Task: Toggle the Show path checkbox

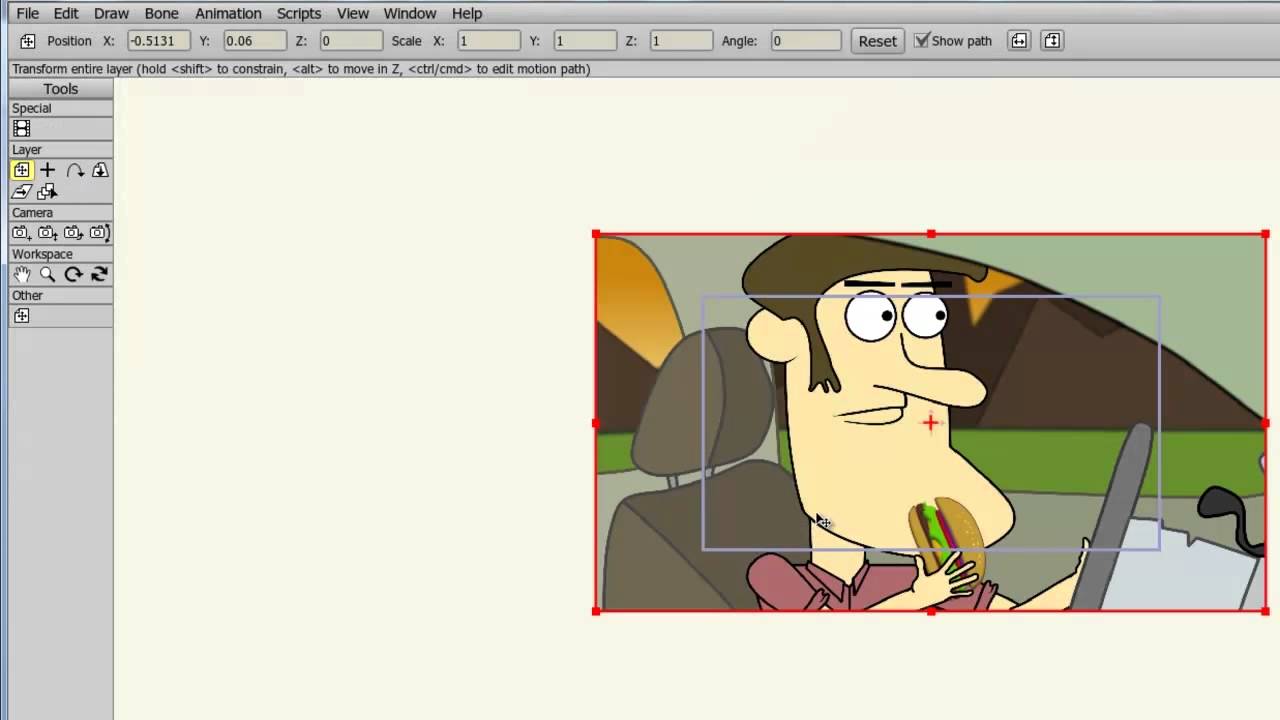Action: [x=922, y=41]
